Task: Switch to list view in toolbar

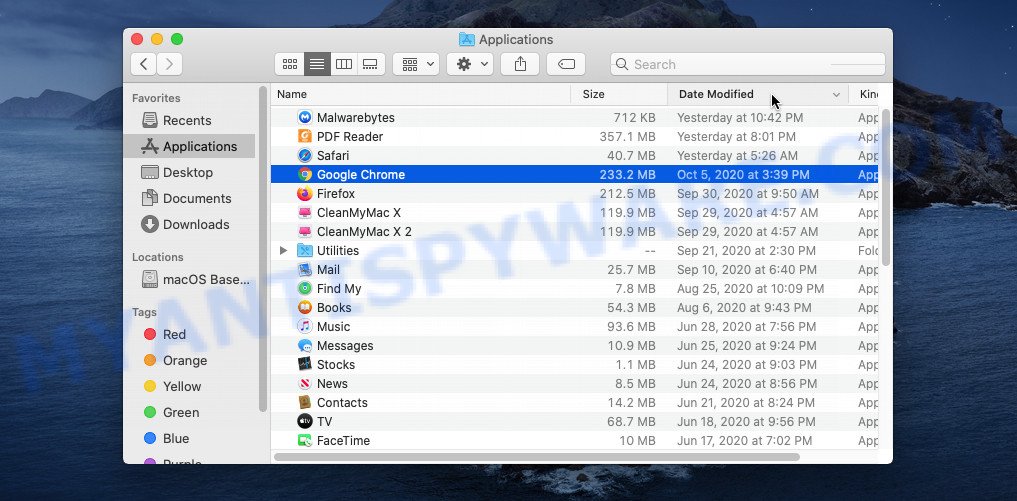Action: (x=317, y=64)
